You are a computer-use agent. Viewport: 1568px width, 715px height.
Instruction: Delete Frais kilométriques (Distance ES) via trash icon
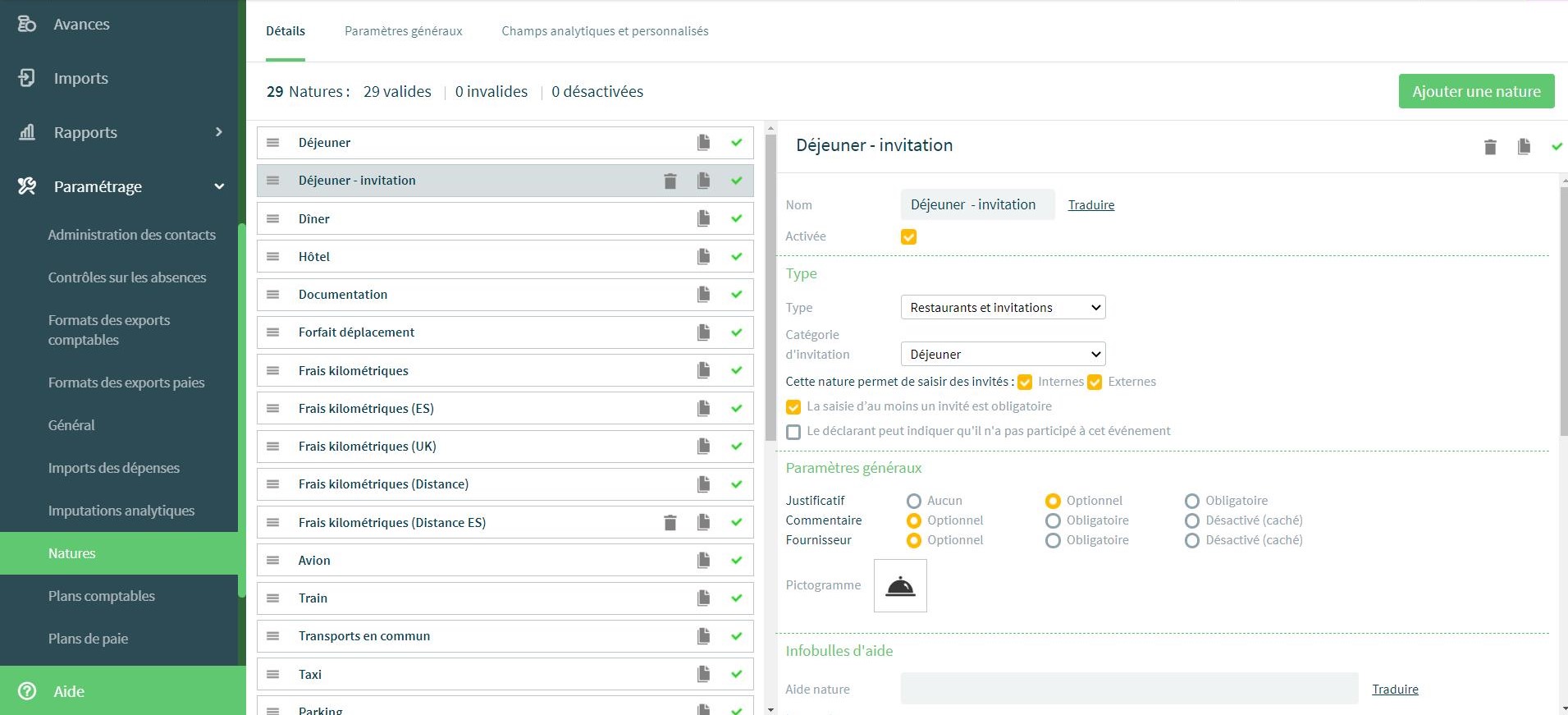(670, 522)
